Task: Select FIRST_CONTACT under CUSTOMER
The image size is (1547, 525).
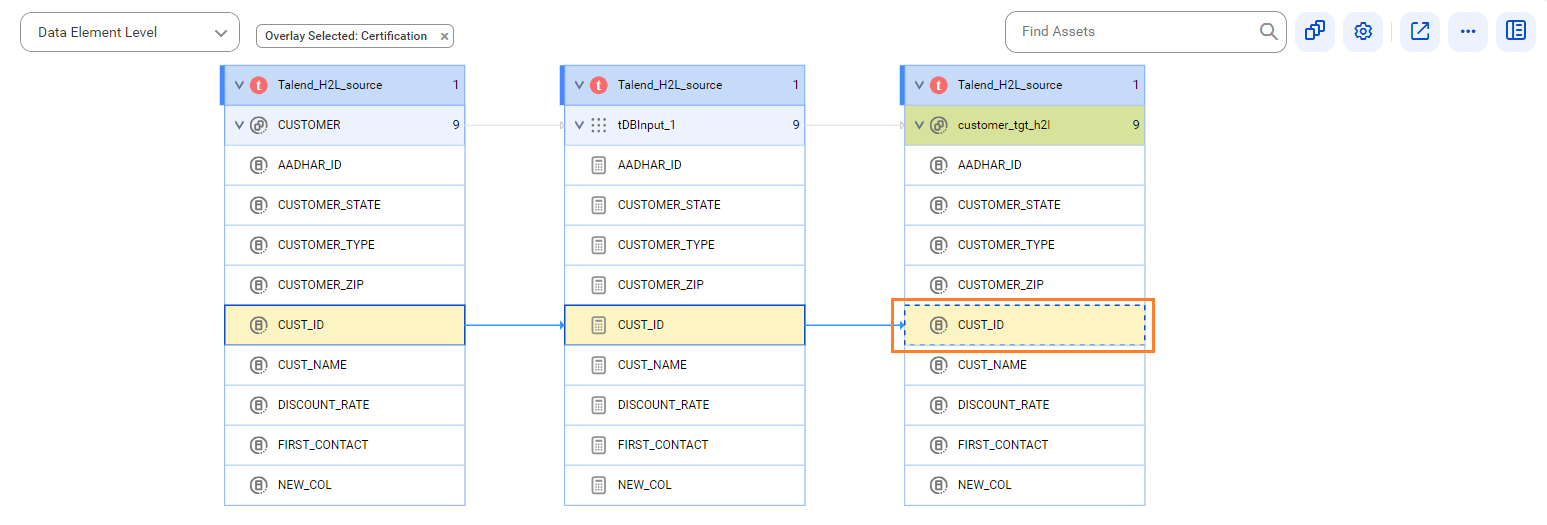Action: tap(345, 445)
